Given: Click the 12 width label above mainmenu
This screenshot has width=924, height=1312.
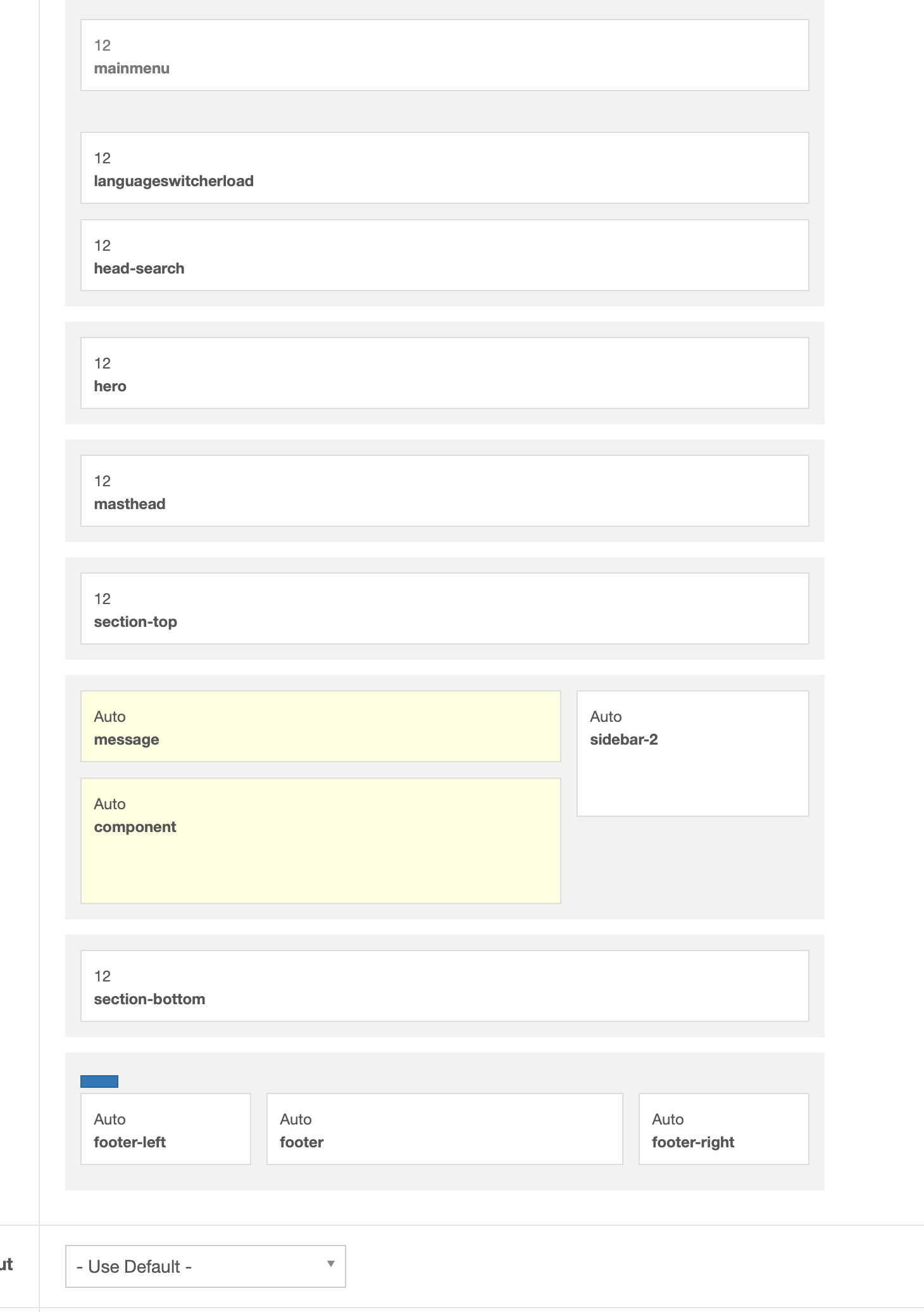Looking at the screenshot, I should pos(103,46).
